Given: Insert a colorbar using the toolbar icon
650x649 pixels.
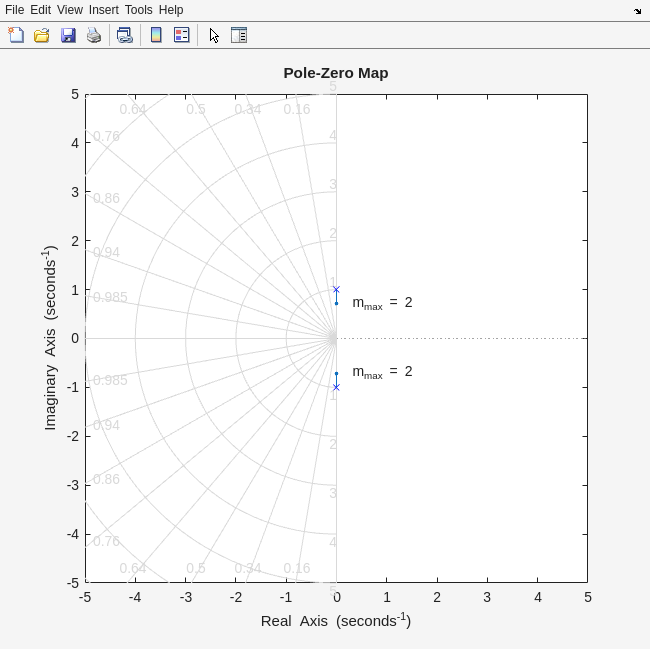Looking at the screenshot, I should (x=156, y=35).
